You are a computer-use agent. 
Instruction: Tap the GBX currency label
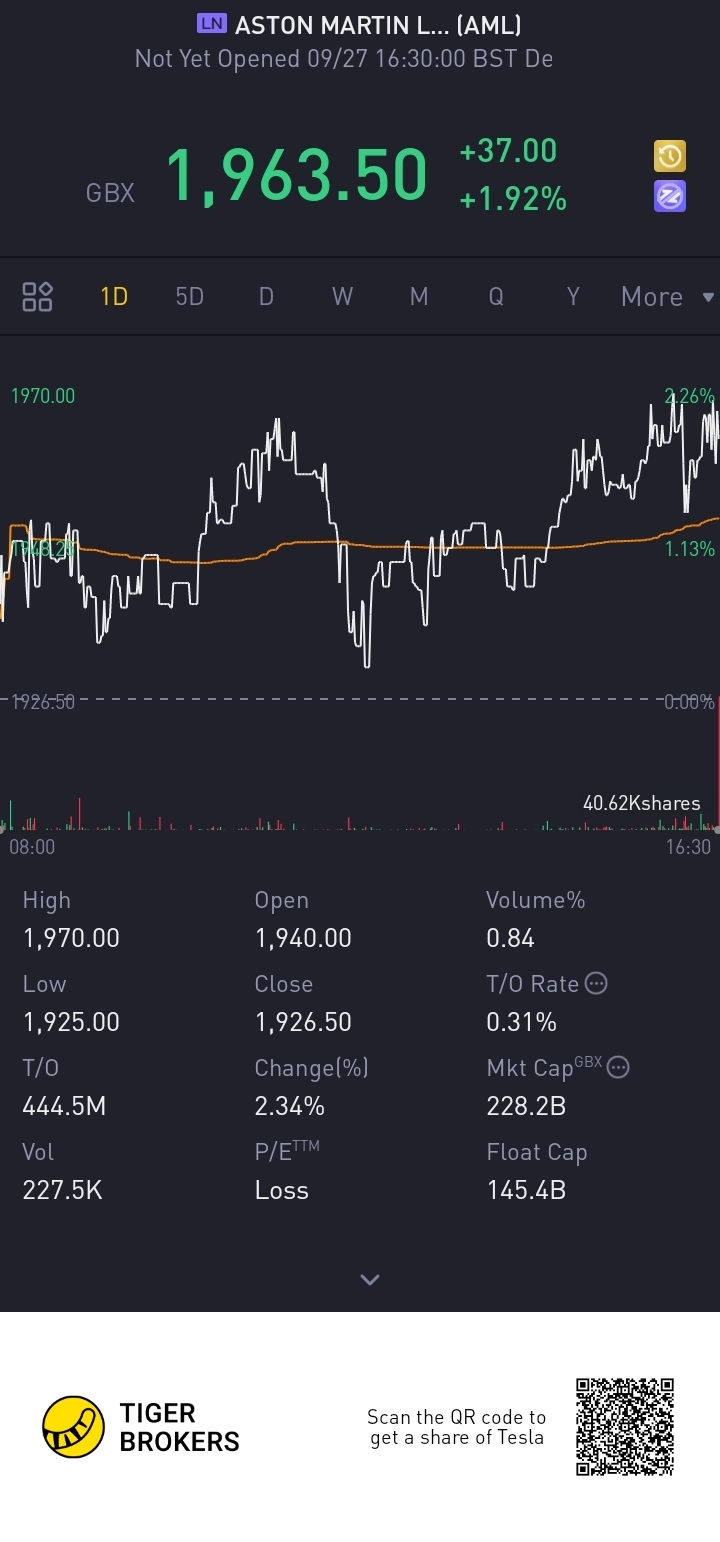coord(110,193)
